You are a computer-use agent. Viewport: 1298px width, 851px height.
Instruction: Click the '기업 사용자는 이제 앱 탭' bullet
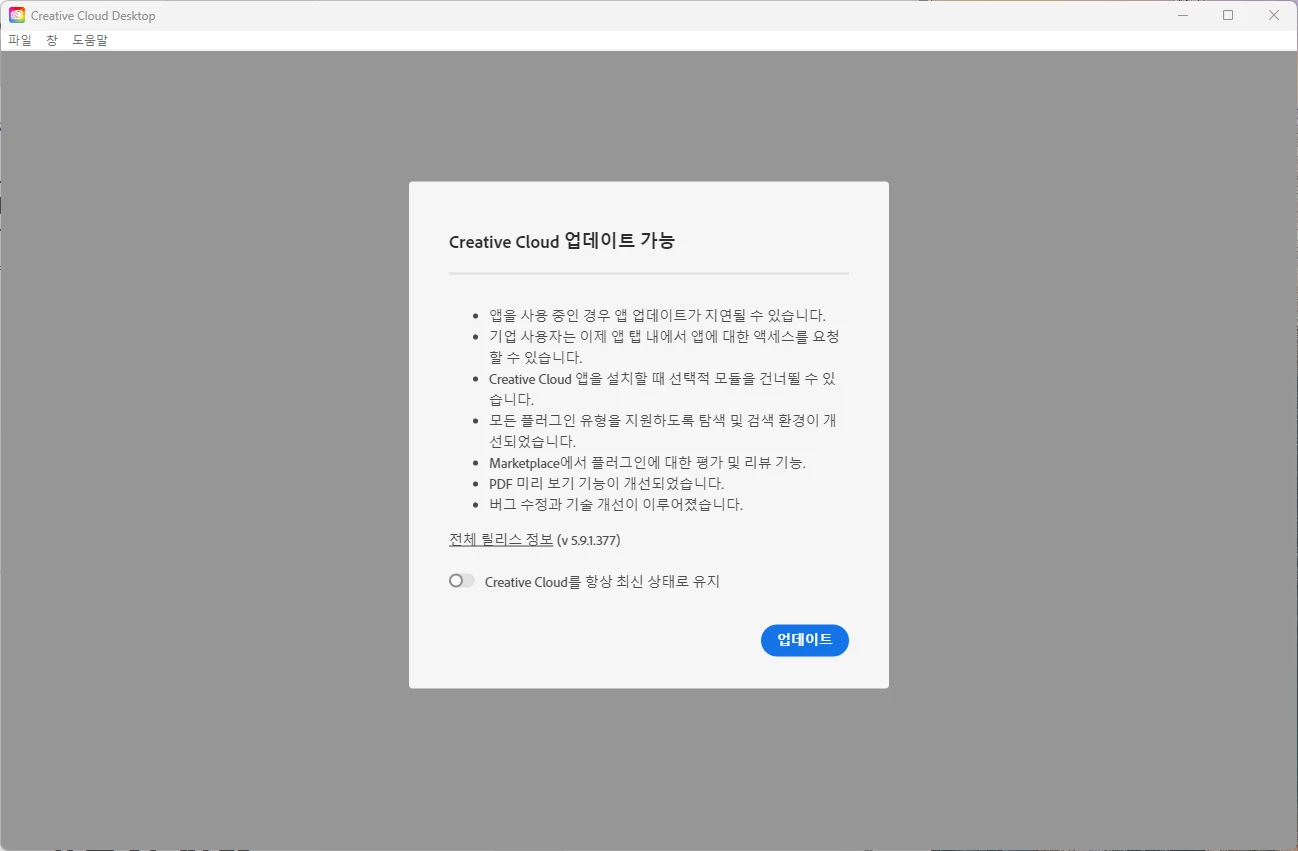[664, 347]
